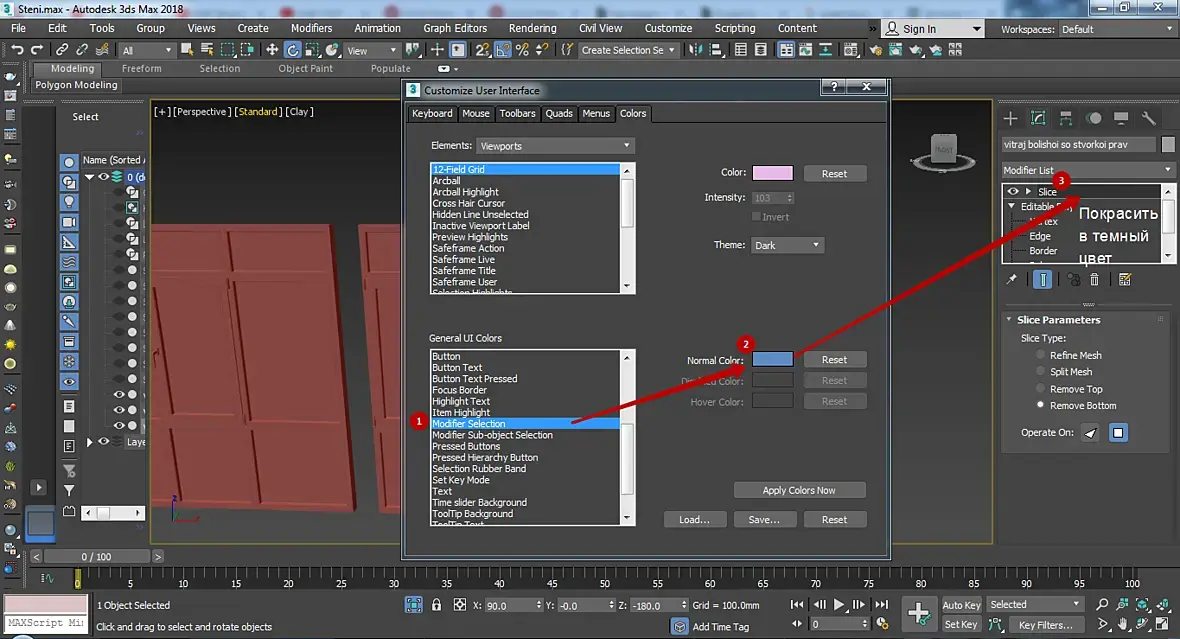The width and height of the screenshot is (1180, 639).
Task: Click Apply Colors Now button
Action: click(799, 490)
